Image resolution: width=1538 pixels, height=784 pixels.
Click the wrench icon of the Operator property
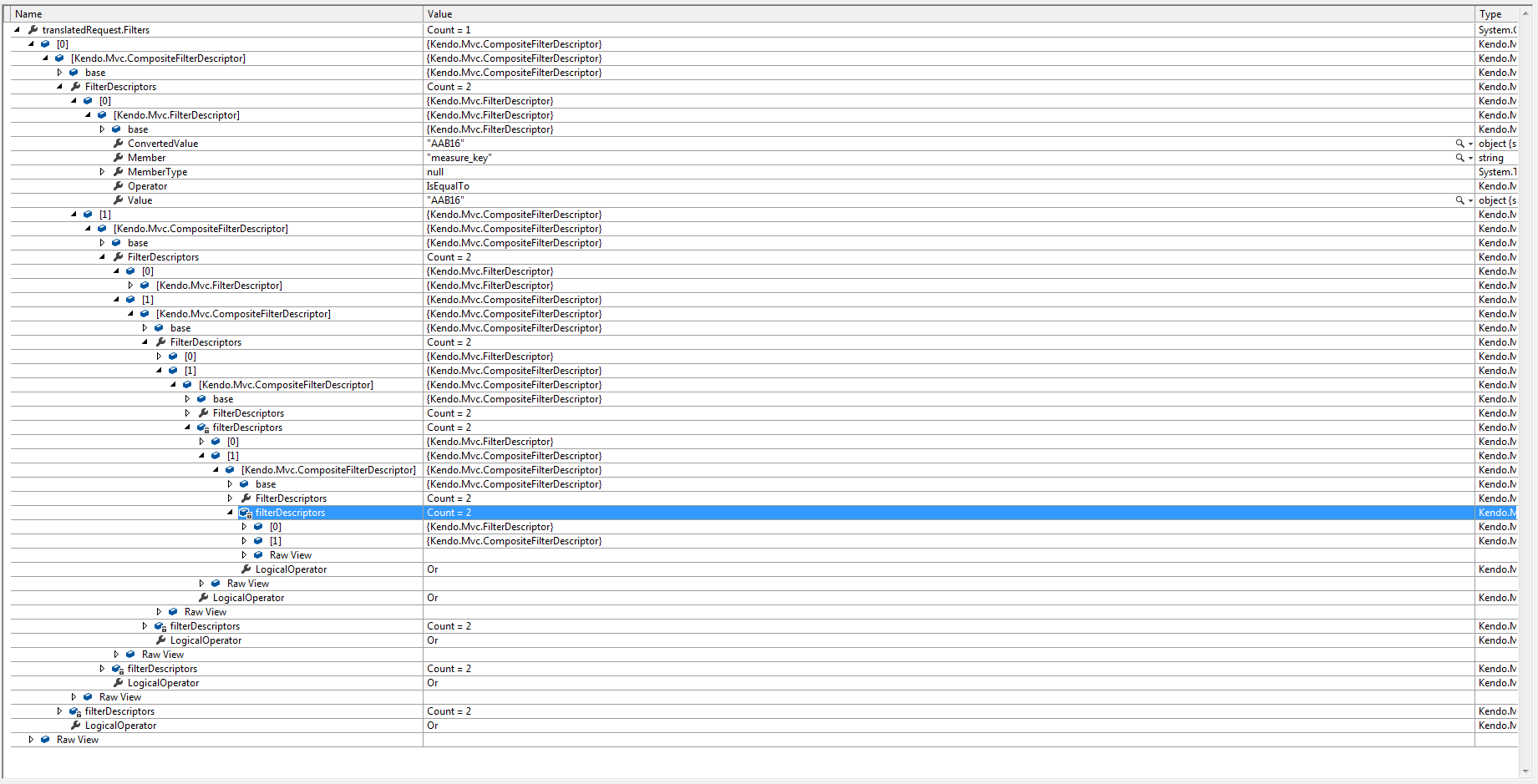pyautogui.click(x=119, y=186)
